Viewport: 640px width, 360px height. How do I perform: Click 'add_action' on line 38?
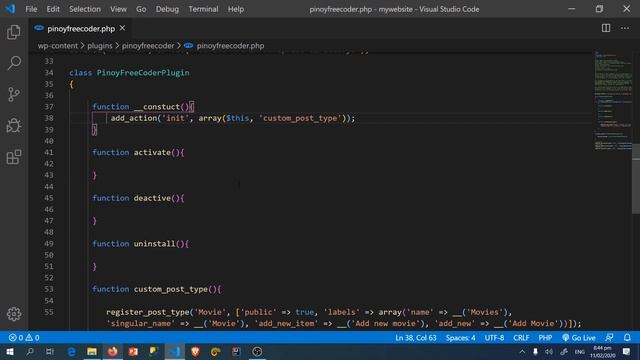click(134, 118)
